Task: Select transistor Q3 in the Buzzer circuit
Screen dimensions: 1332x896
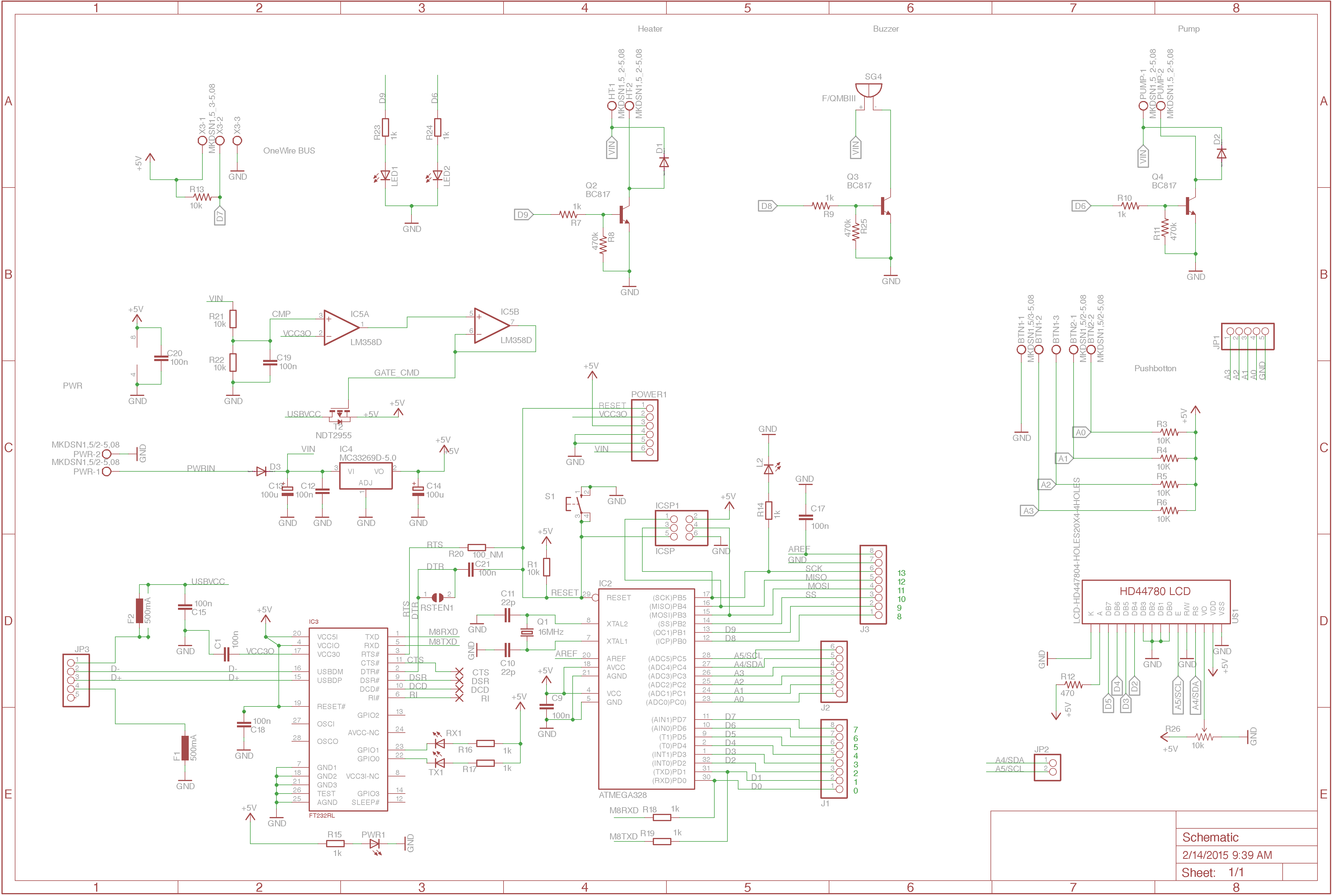Action: 885,206
